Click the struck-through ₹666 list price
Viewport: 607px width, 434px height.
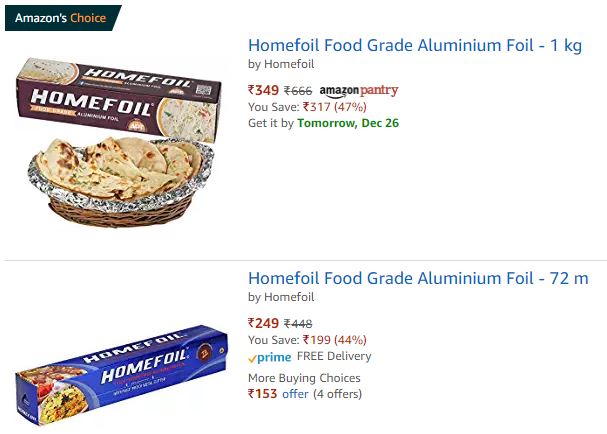pyautogui.click(x=298, y=91)
